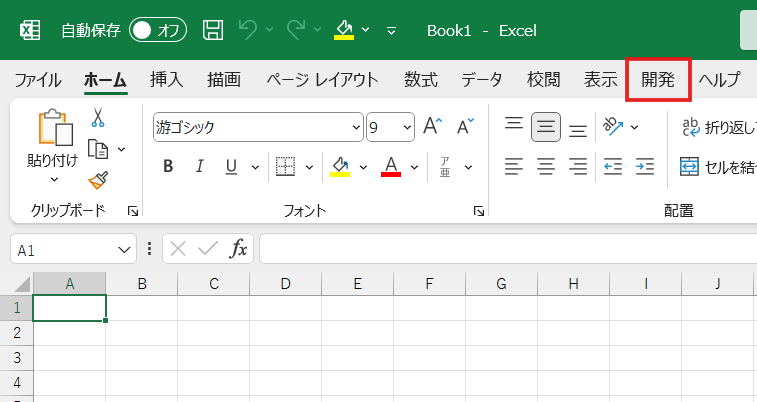Image resolution: width=757 pixels, height=402 pixels.
Task: Toggle the 自動保存 AutoSave switch
Action: pyautogui.click(x=158, y=30)
